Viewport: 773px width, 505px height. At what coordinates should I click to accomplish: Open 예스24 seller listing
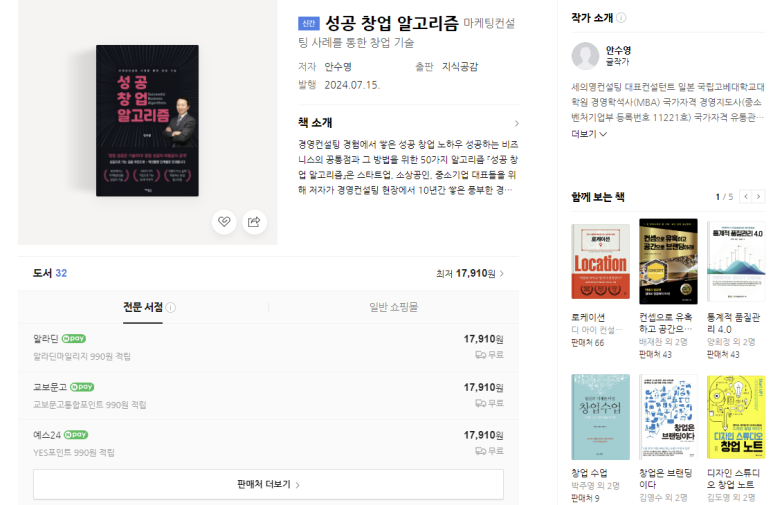[x=47, y=435]
